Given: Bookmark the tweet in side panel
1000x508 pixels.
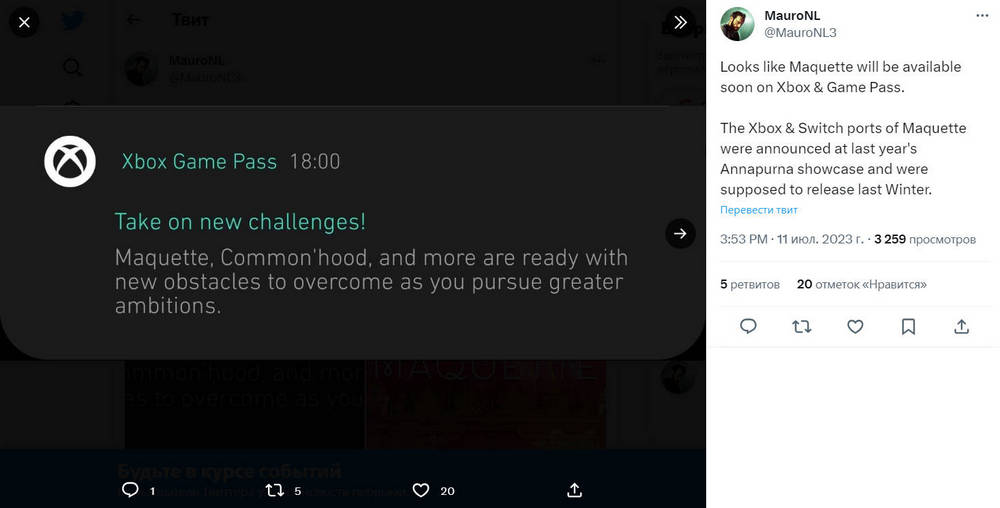Looking at the screenshot, I should (x=908, y=326).
